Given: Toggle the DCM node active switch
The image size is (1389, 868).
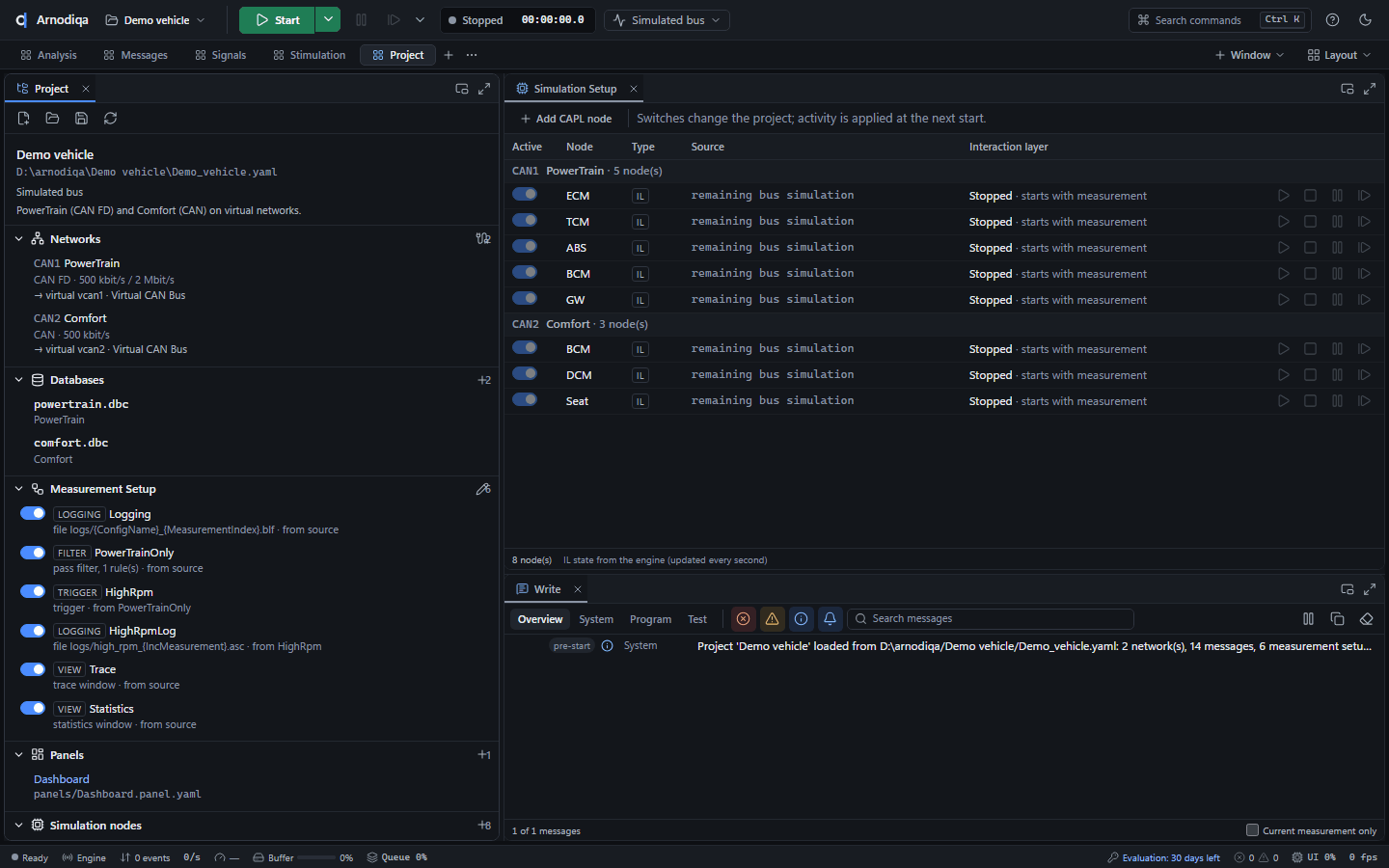Looking at the screenshot, I should tap(525, 374).
